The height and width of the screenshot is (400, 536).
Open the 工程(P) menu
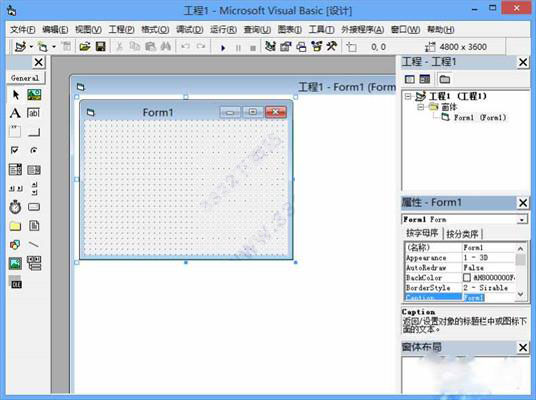[121, 30]
